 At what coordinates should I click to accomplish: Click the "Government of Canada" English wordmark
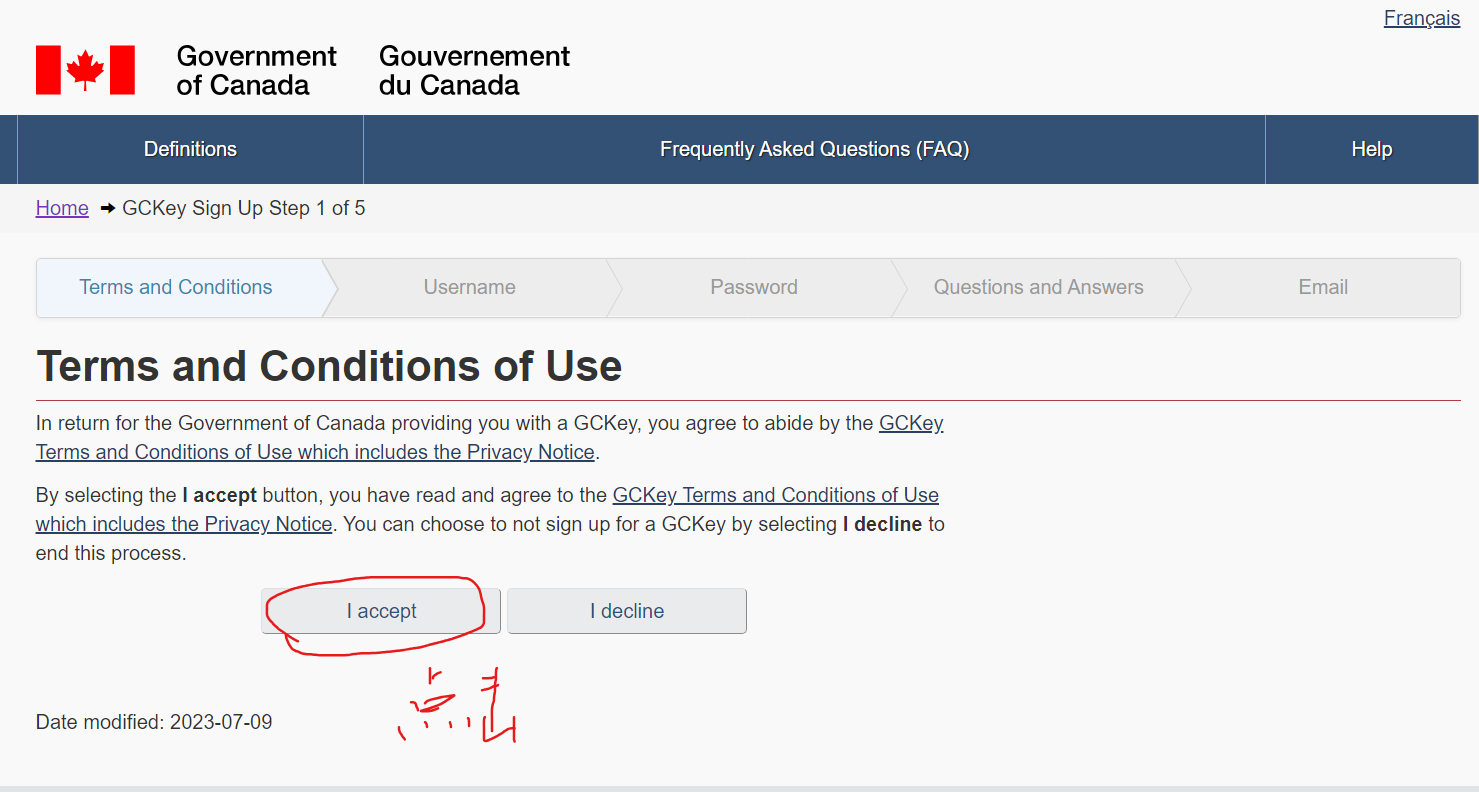tap(256, 70)
